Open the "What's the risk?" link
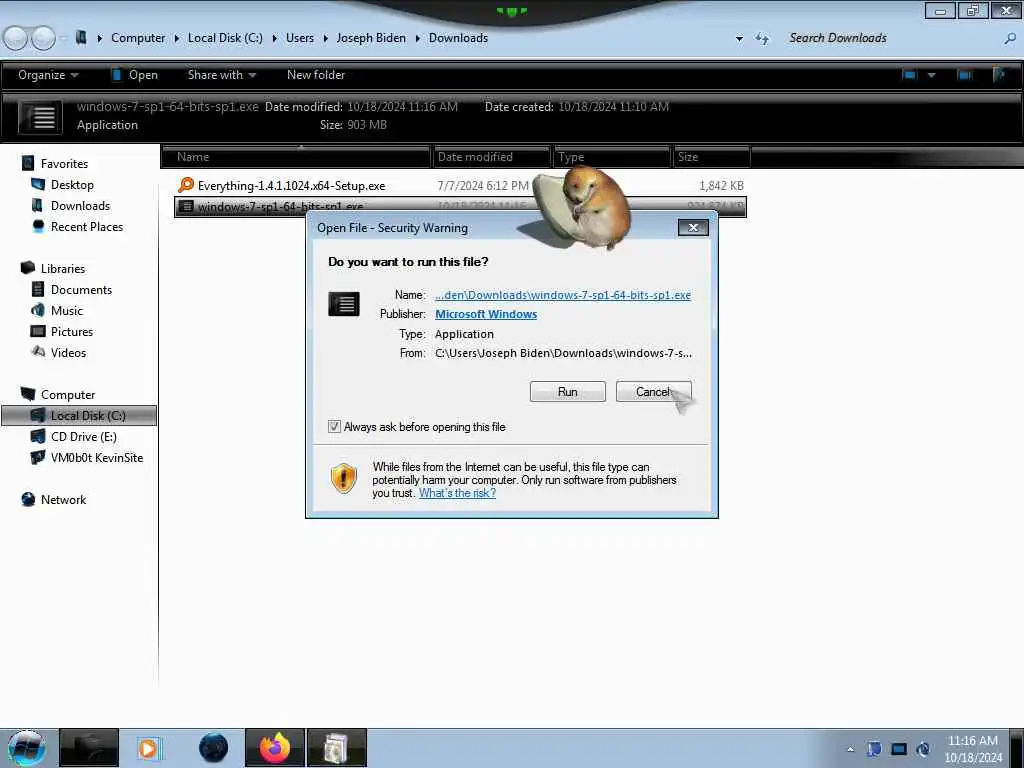Viewport: 1024px width, 768px height. pos(457,493)
